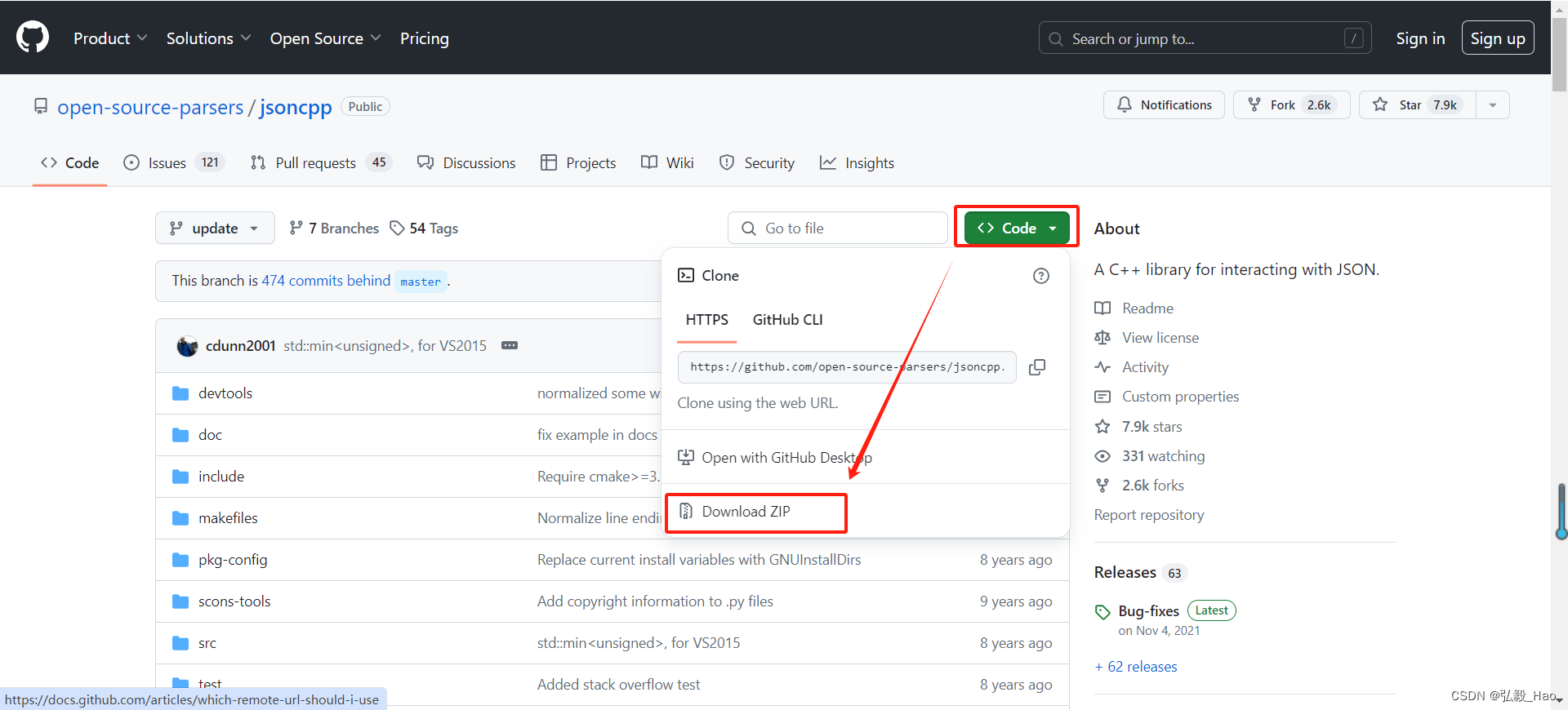Star the jsoncpp repository
Viewport: 1568px width, 710px height.
[1417, 104]
